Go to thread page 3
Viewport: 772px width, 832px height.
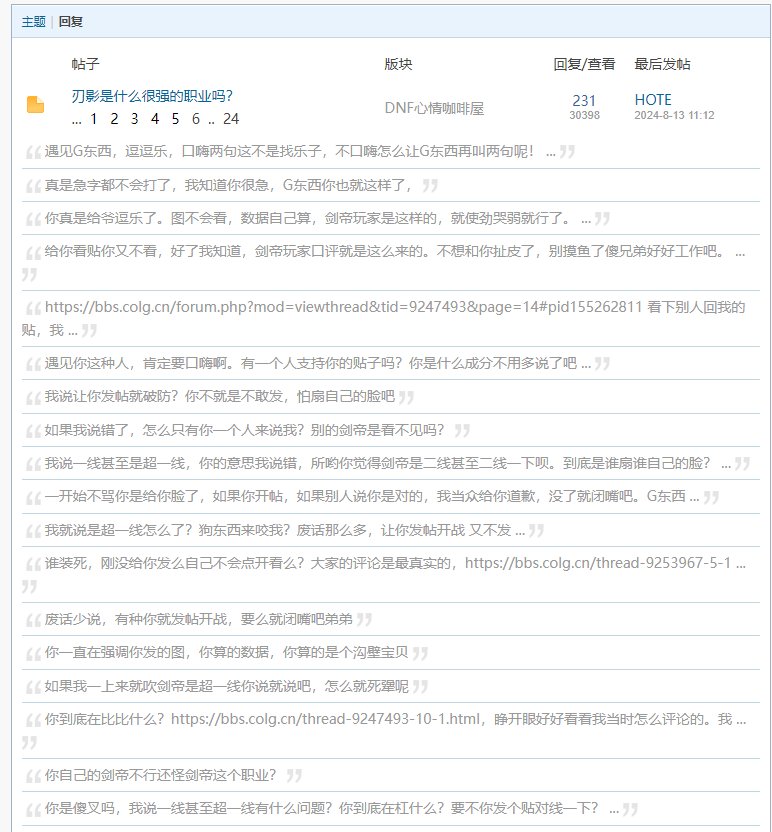click(134, 119)
